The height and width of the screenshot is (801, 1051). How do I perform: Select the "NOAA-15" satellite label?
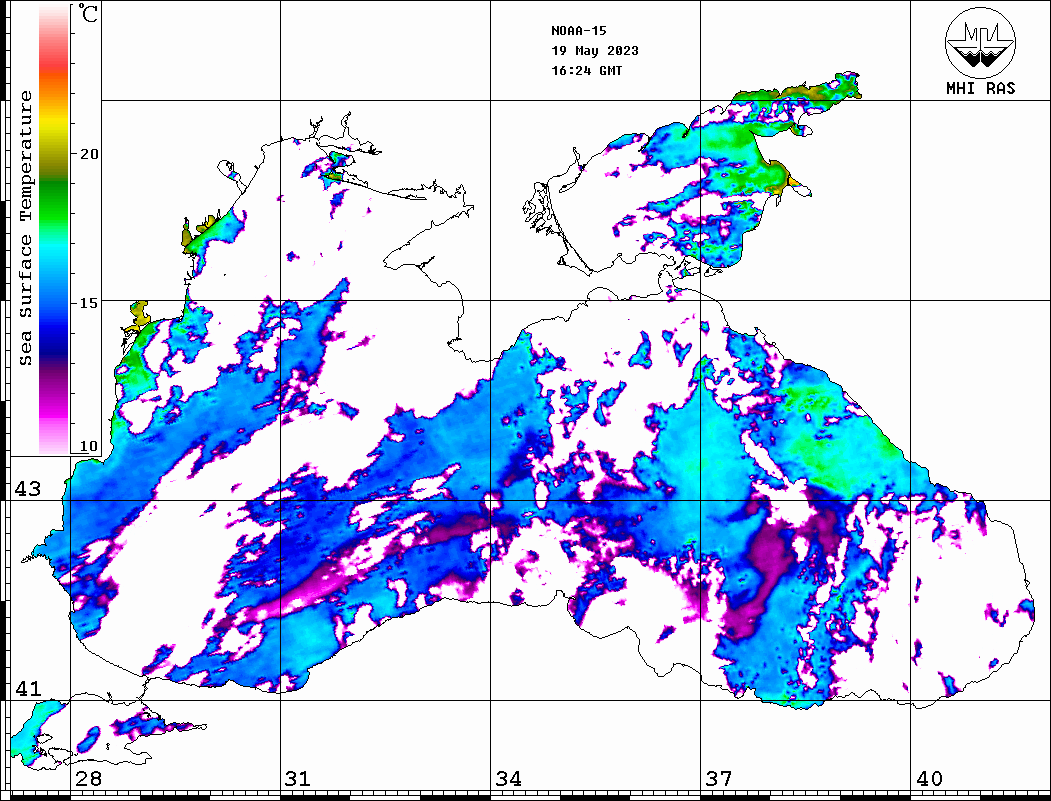(x=578, y=31)
